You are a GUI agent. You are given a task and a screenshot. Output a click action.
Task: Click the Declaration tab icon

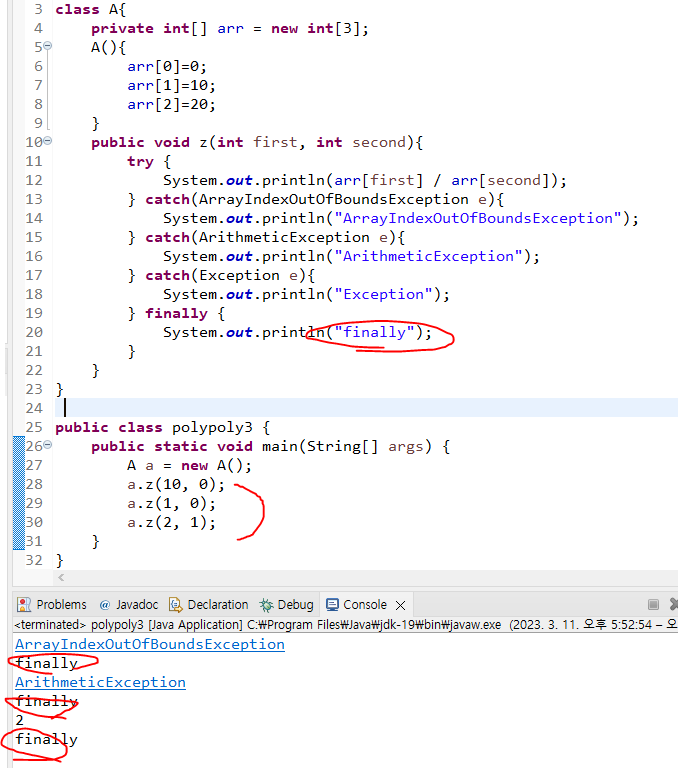pos(175,604)
